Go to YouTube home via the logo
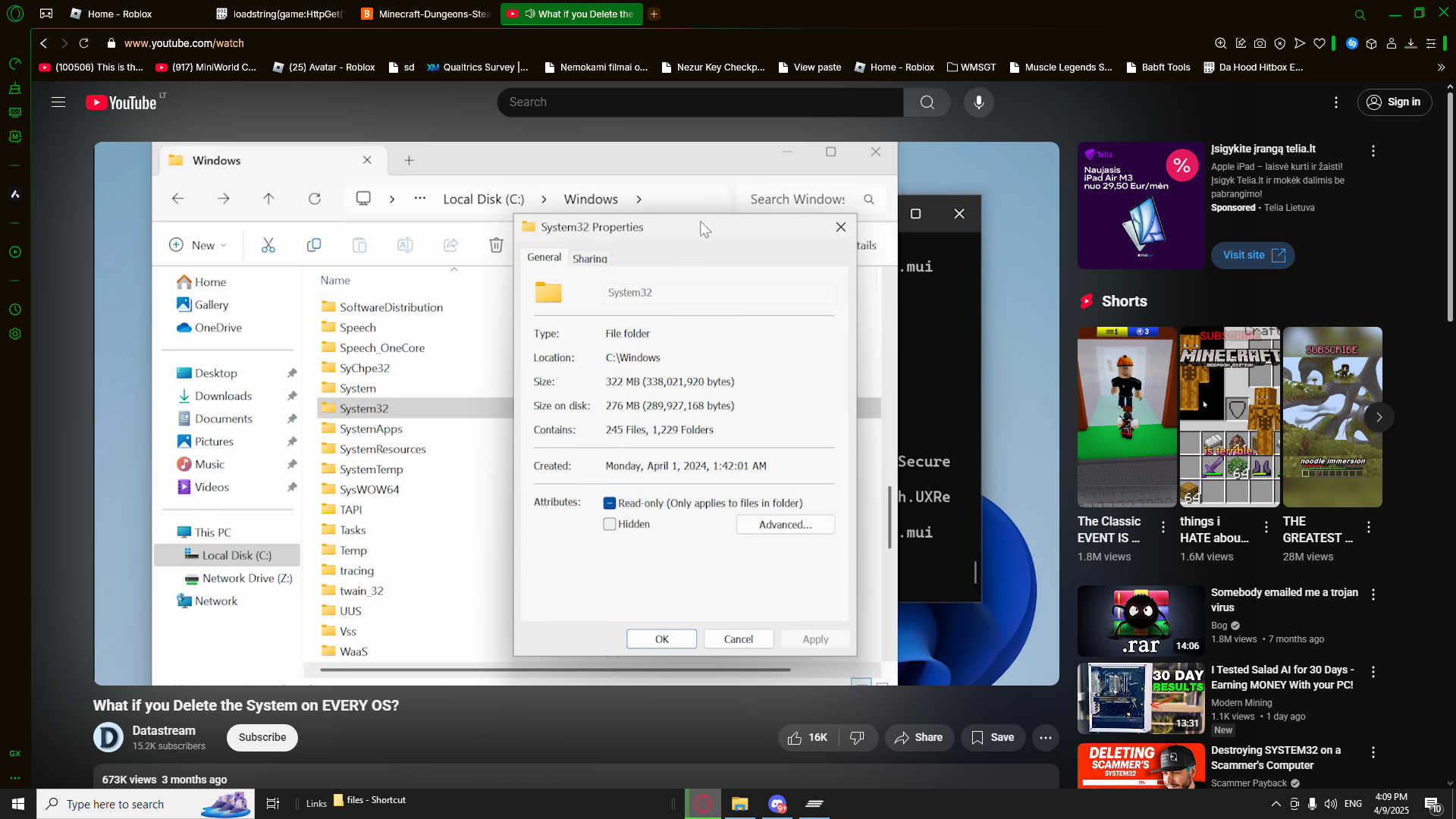Image resolution: width=1456 pixels, height=819 pixels. coord(121,102)
